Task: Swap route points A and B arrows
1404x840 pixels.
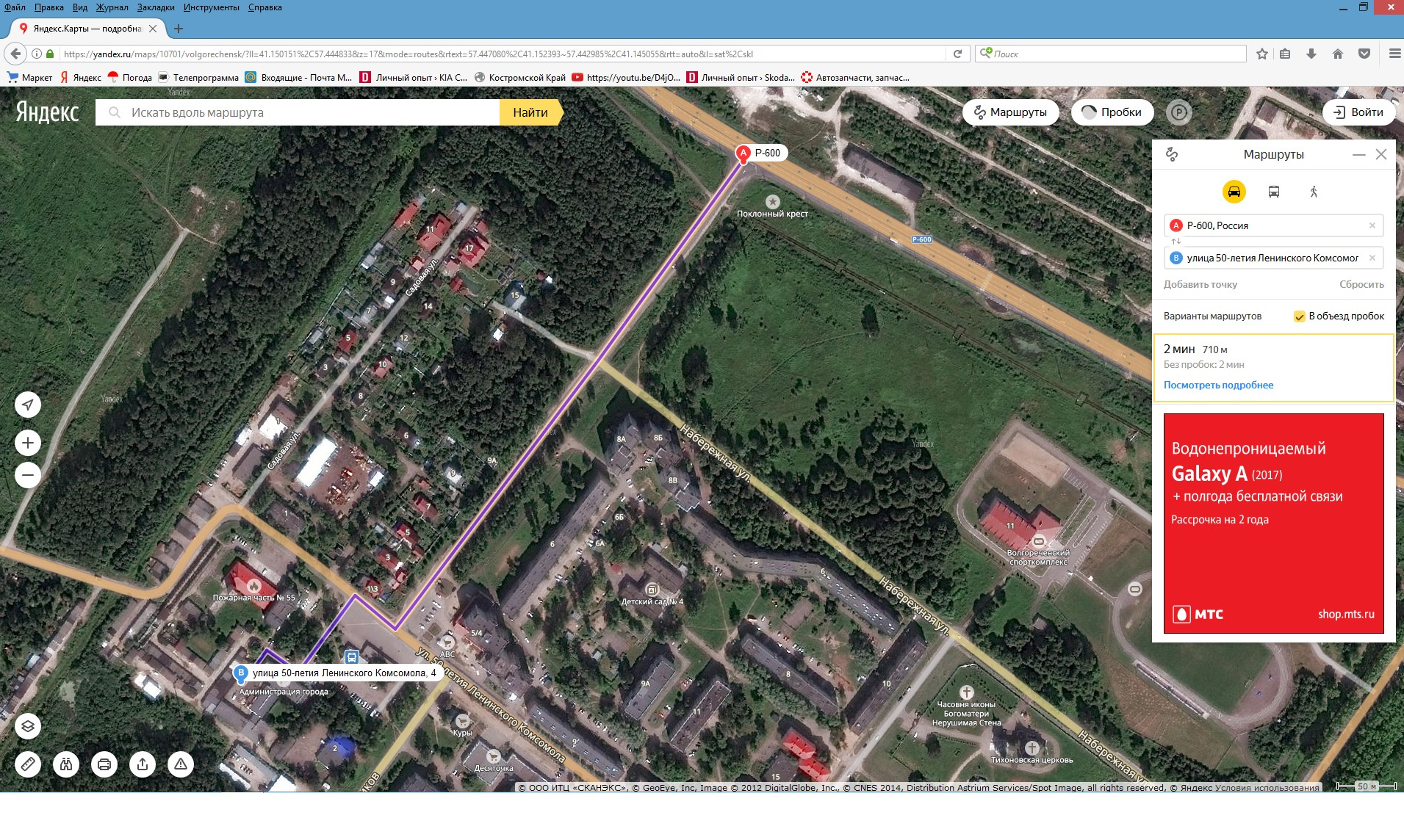Action: 1176,242
